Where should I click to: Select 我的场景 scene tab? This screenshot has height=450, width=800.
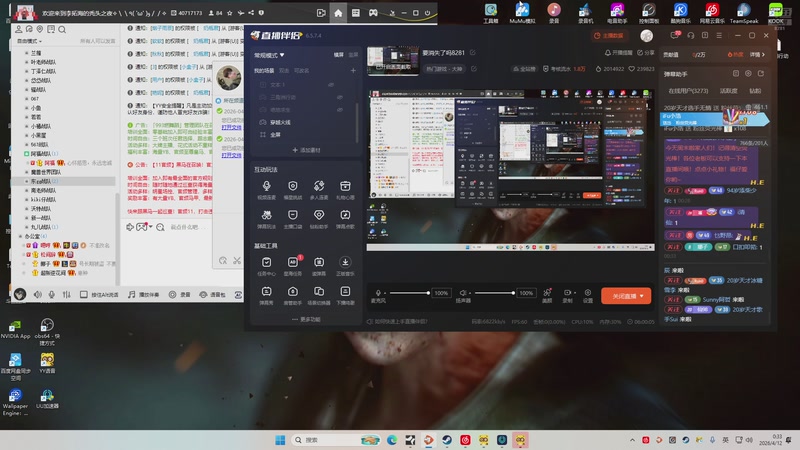(264, 70)
